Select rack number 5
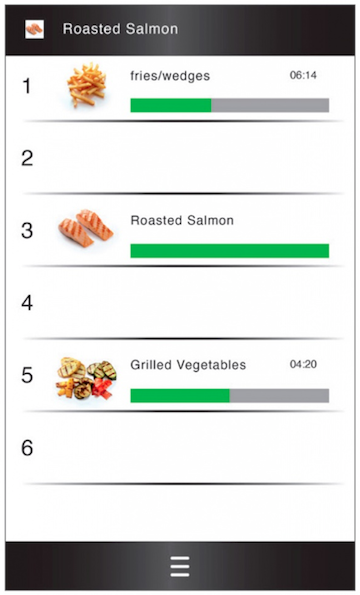This screenshot has height=595, width=360. click(x=27, y=375)
